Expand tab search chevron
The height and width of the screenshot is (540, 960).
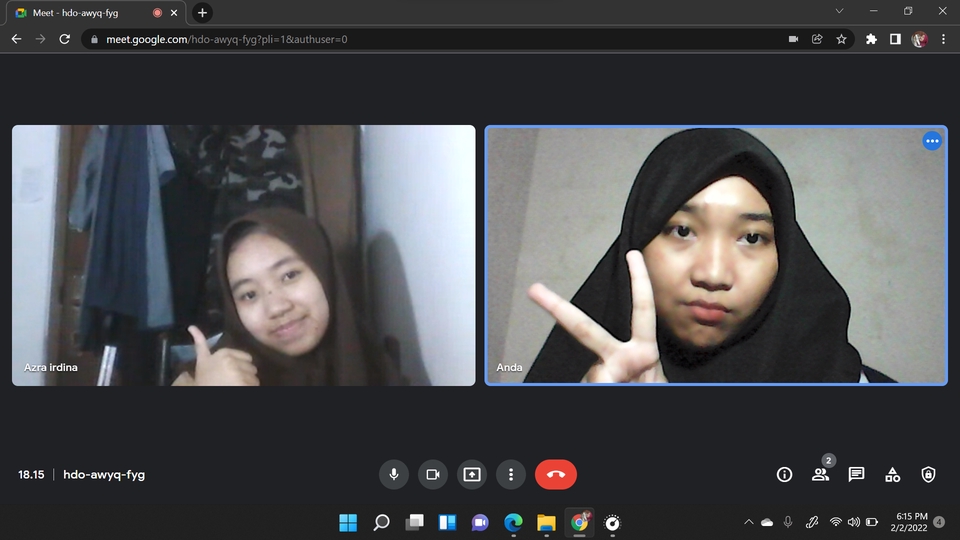click(x=839, y=11)
